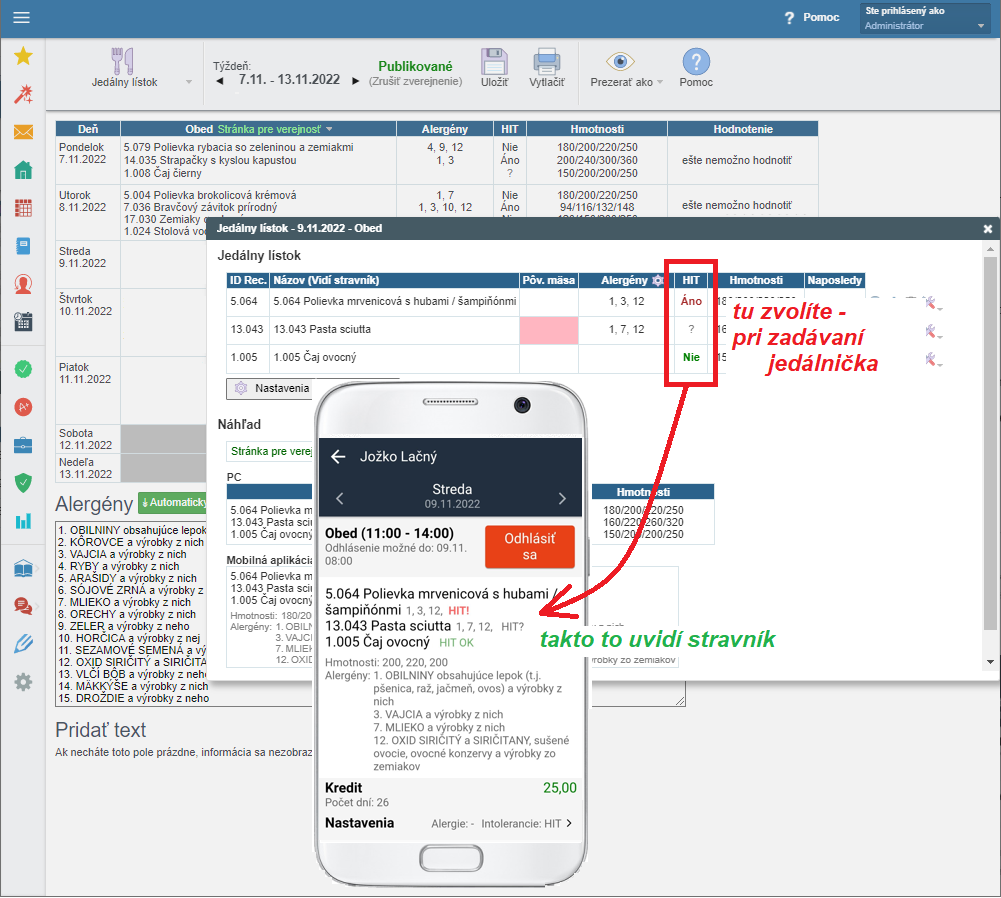Click the hamburger menu icon
This screenshot has height=898, width=1001.
21,17
